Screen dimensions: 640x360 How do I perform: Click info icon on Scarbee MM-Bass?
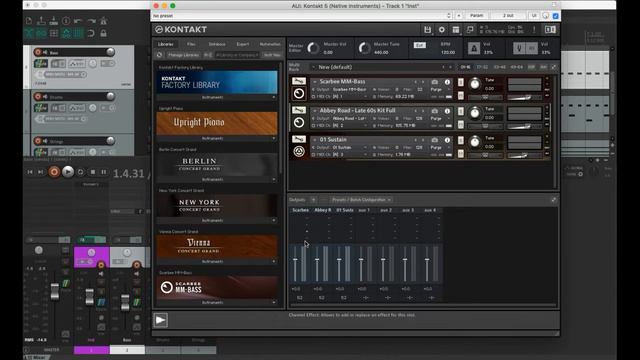[x=447, y=82]
